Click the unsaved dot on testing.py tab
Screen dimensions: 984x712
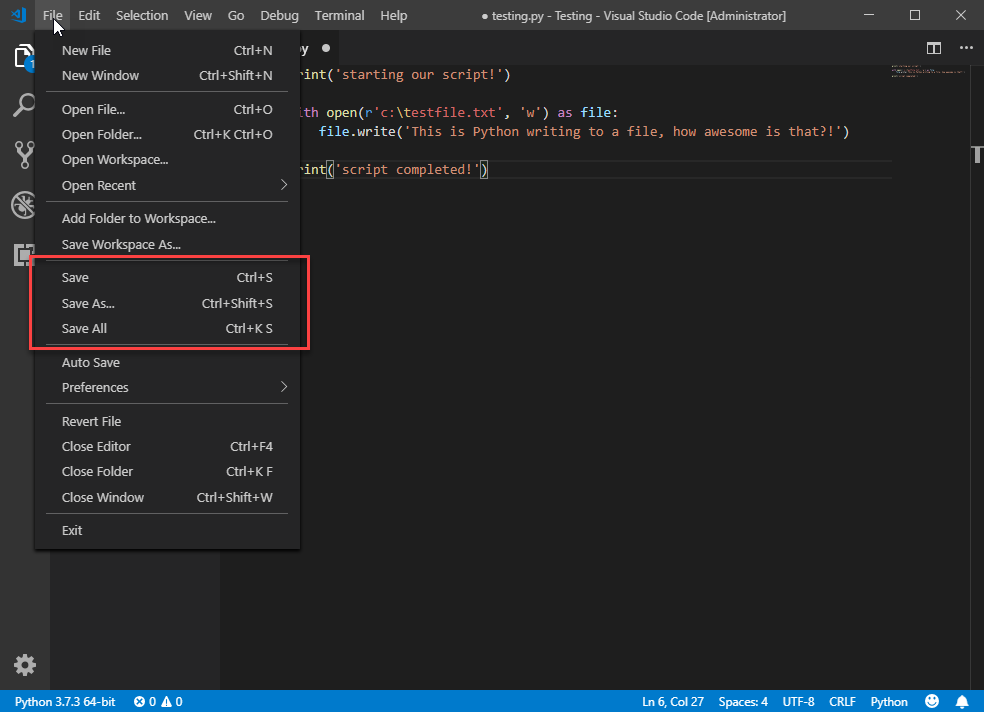pyautogui.click(x=326, y=48)
